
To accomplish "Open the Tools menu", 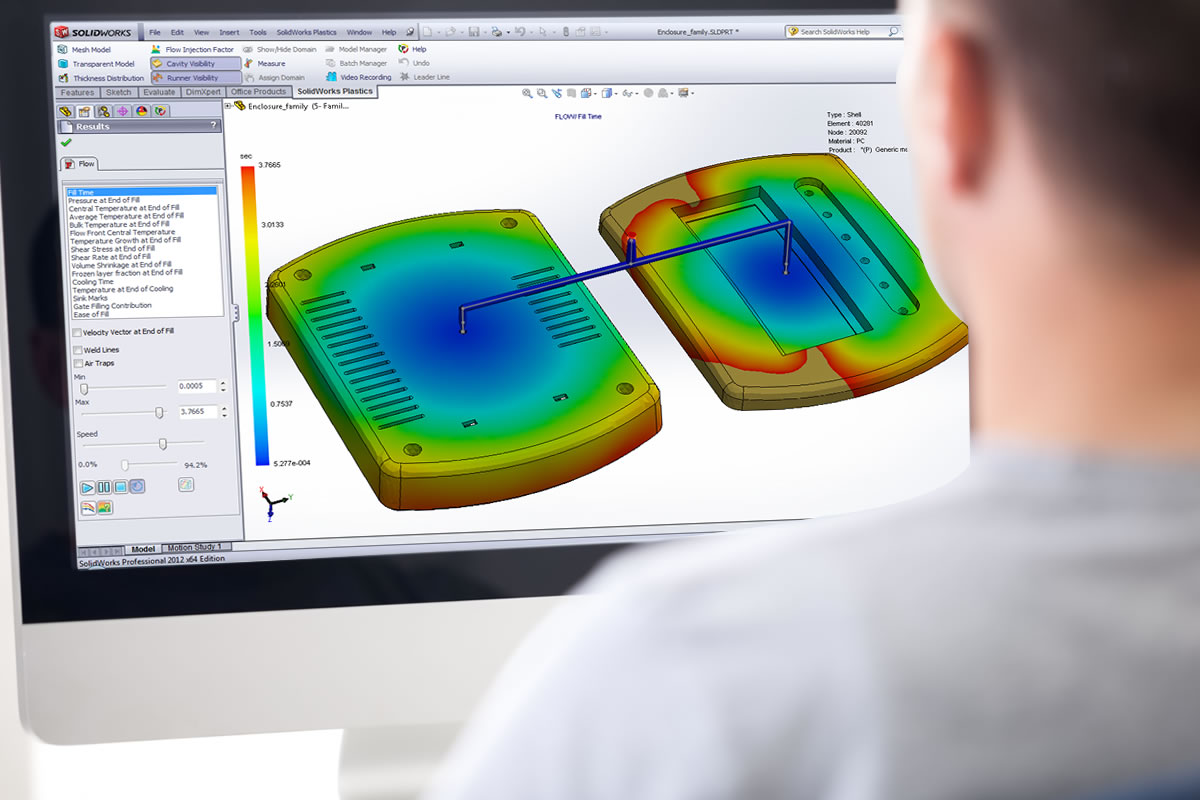I will (x=258, y=32).
